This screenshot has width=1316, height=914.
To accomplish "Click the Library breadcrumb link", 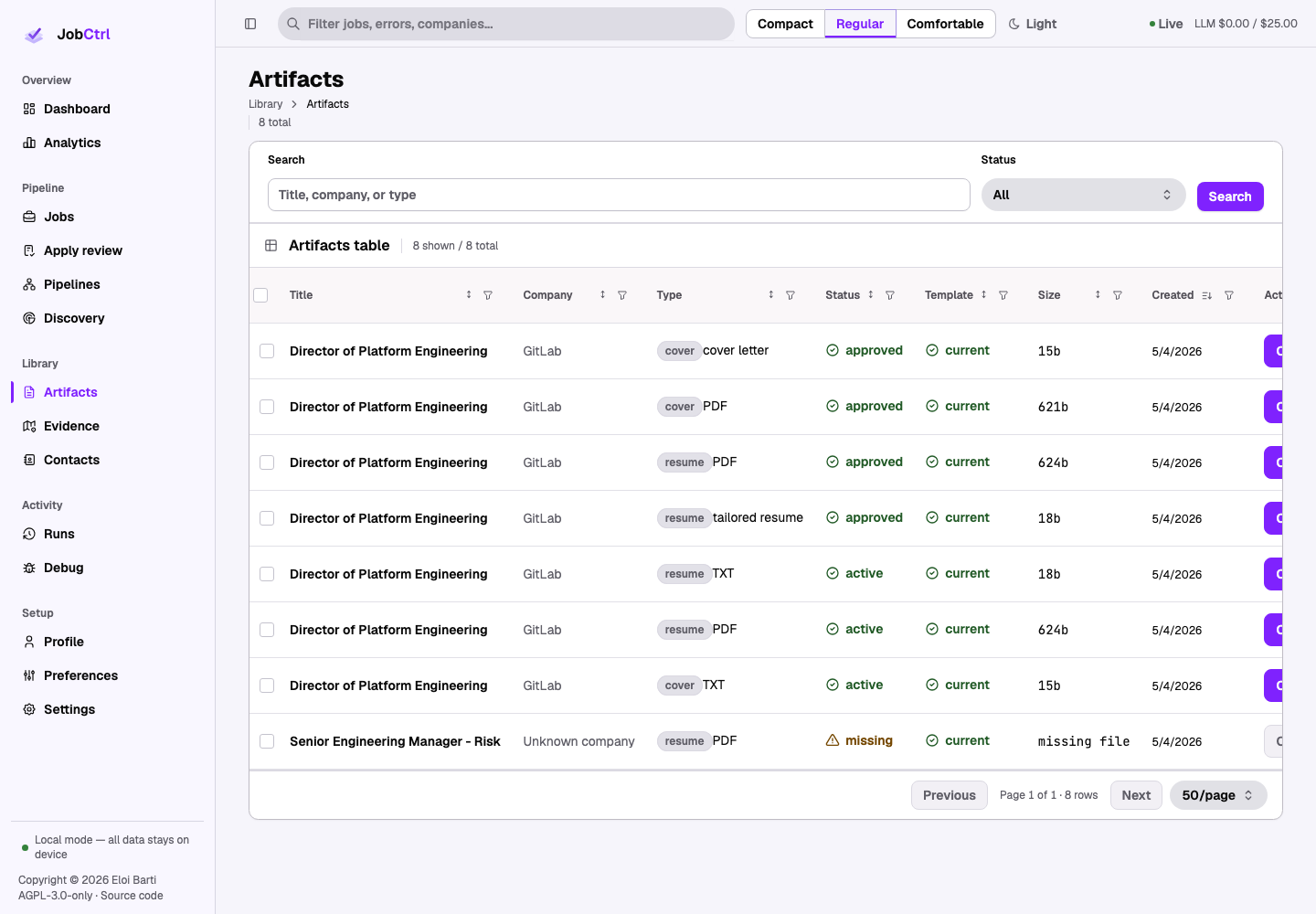I will [266, 104].
